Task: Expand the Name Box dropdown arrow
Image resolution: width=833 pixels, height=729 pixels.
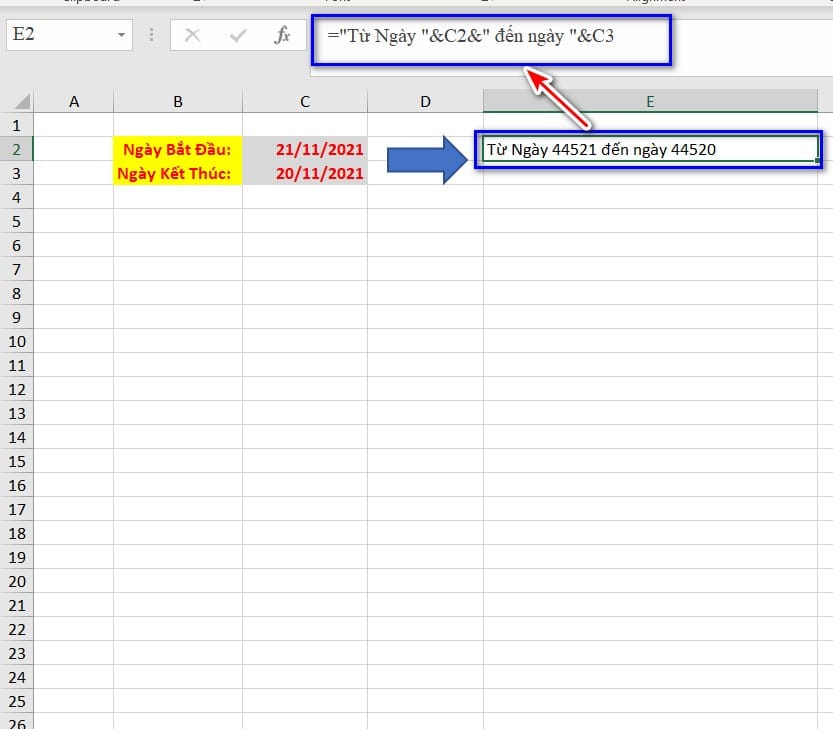Action: 122,35
